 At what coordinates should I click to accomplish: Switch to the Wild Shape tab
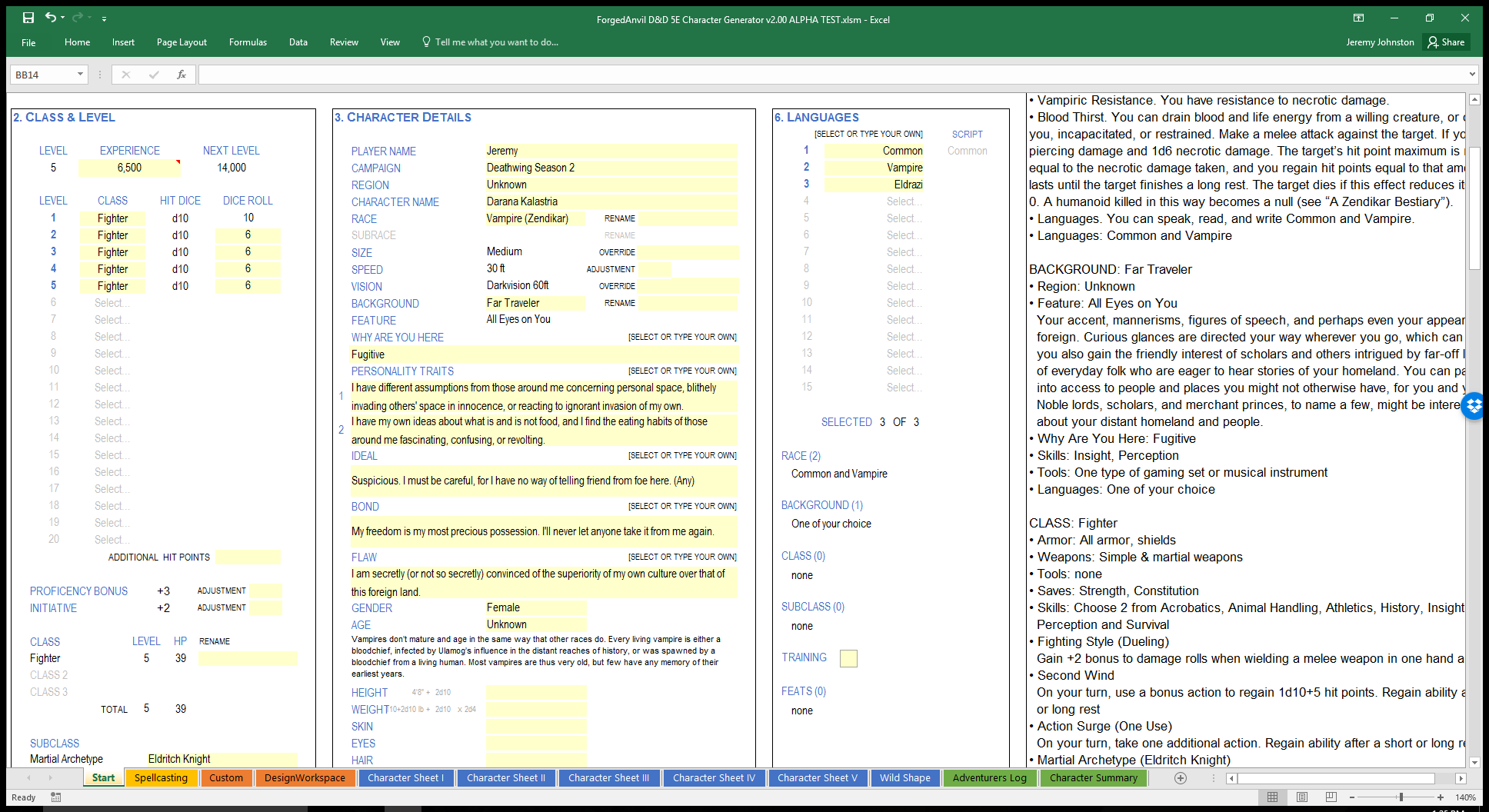[905, 778]
